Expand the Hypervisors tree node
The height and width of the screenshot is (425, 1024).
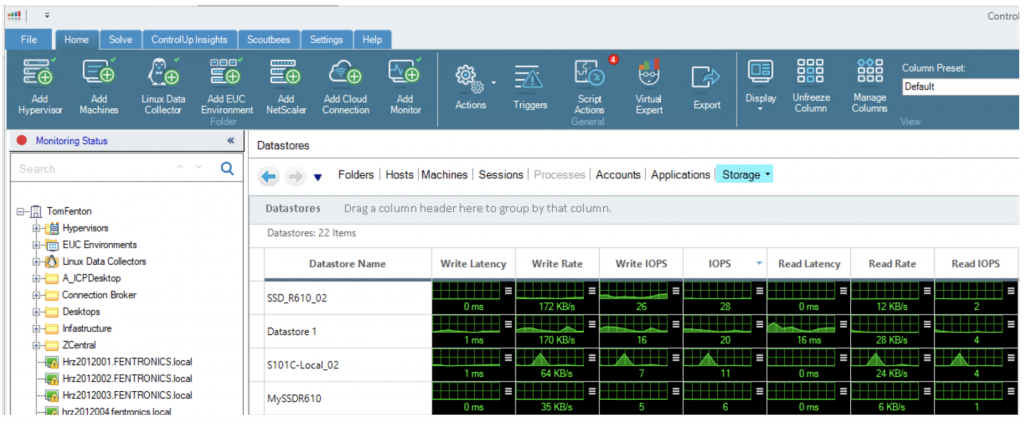tap(38, 228)
